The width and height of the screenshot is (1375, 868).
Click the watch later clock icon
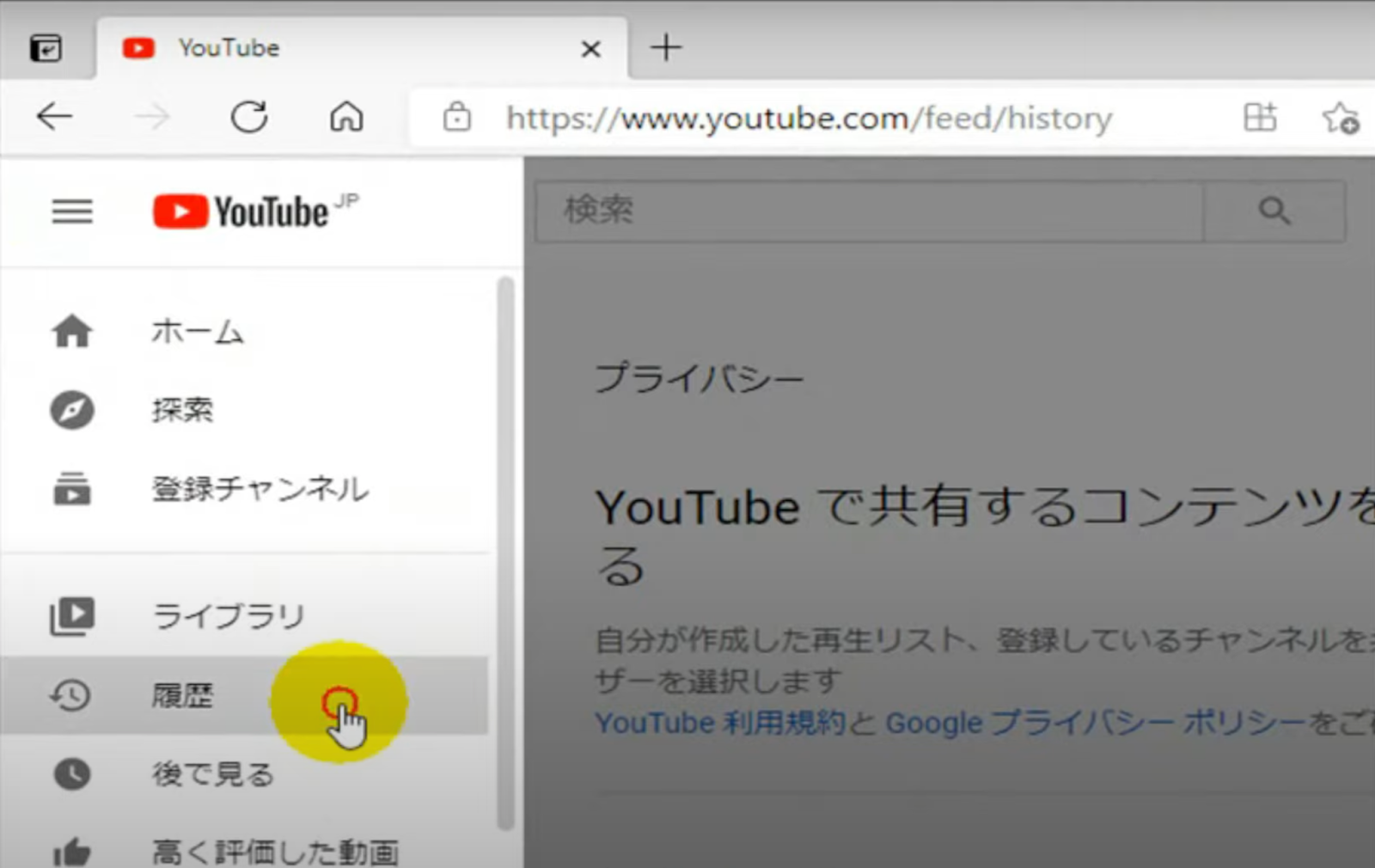pyautogui.click(x=72, y=774)
